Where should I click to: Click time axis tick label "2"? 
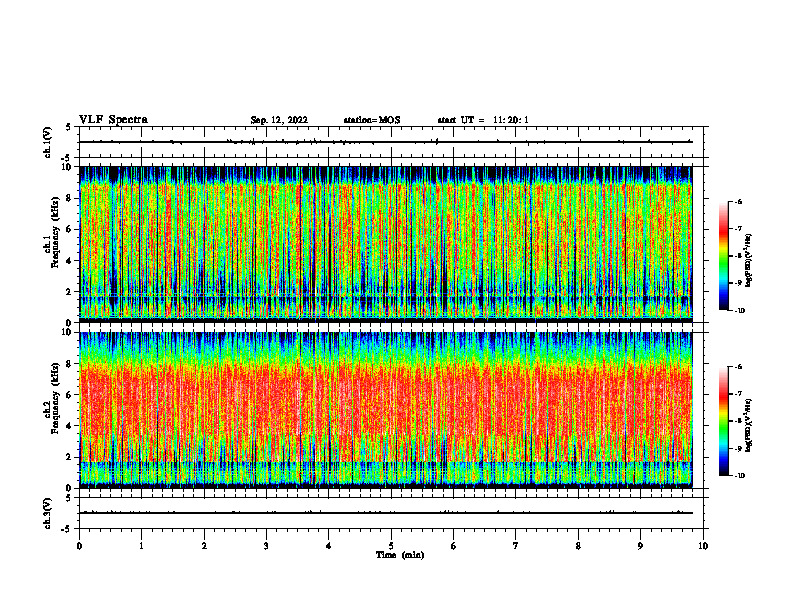[x=204, y=546]
